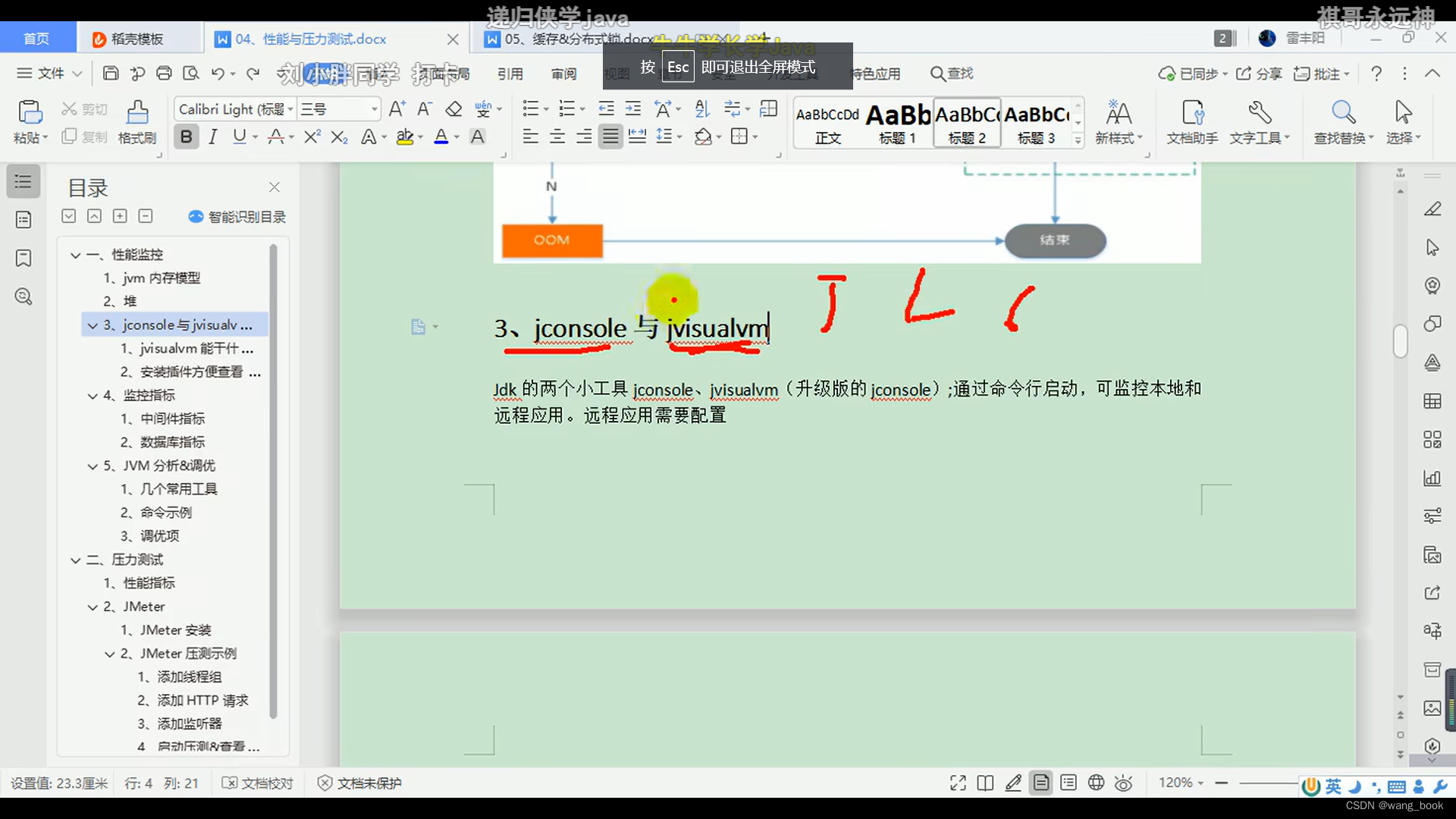Click the eye protection mode icon
The width and height of the screenshot is (1456, 819).
(1124, 783)
